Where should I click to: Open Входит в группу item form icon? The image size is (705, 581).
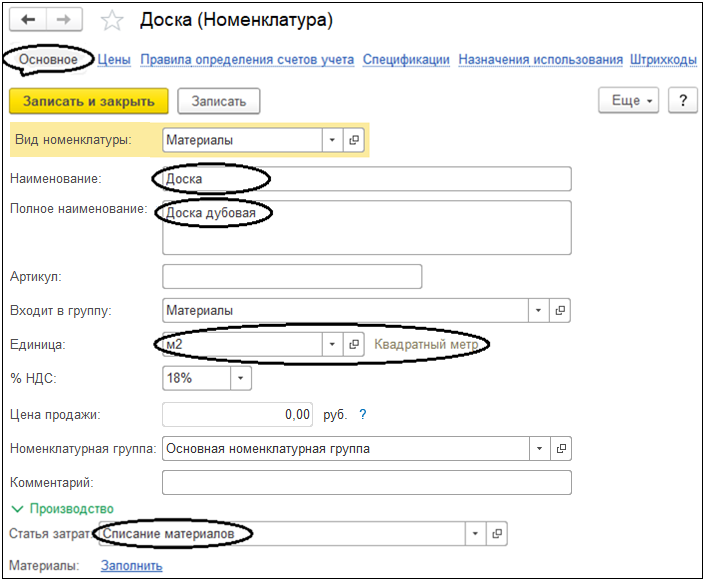coord(560,311)
